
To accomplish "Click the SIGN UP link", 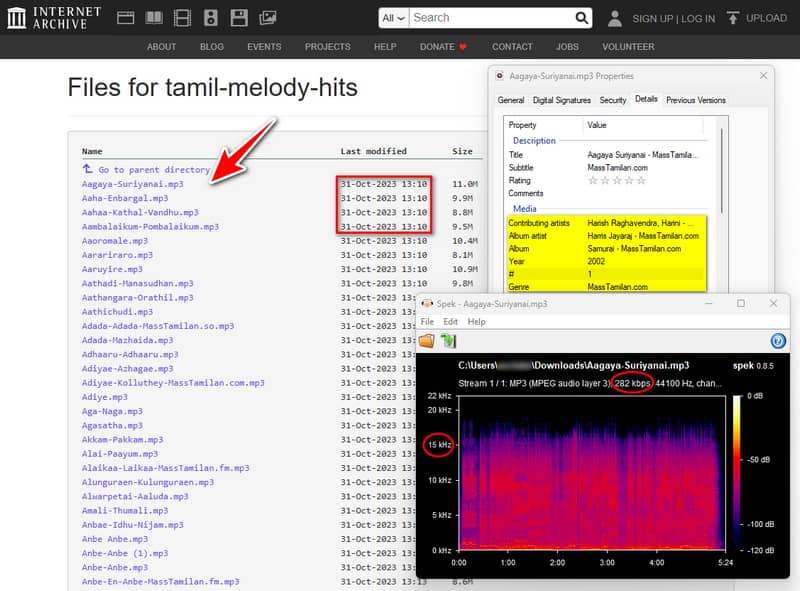I will [653, 19].
